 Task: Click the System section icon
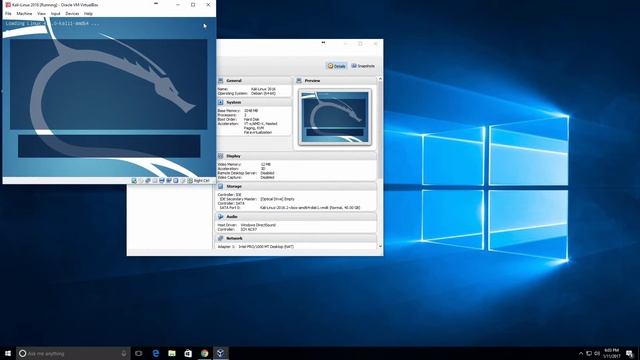[x=221, y=102]
